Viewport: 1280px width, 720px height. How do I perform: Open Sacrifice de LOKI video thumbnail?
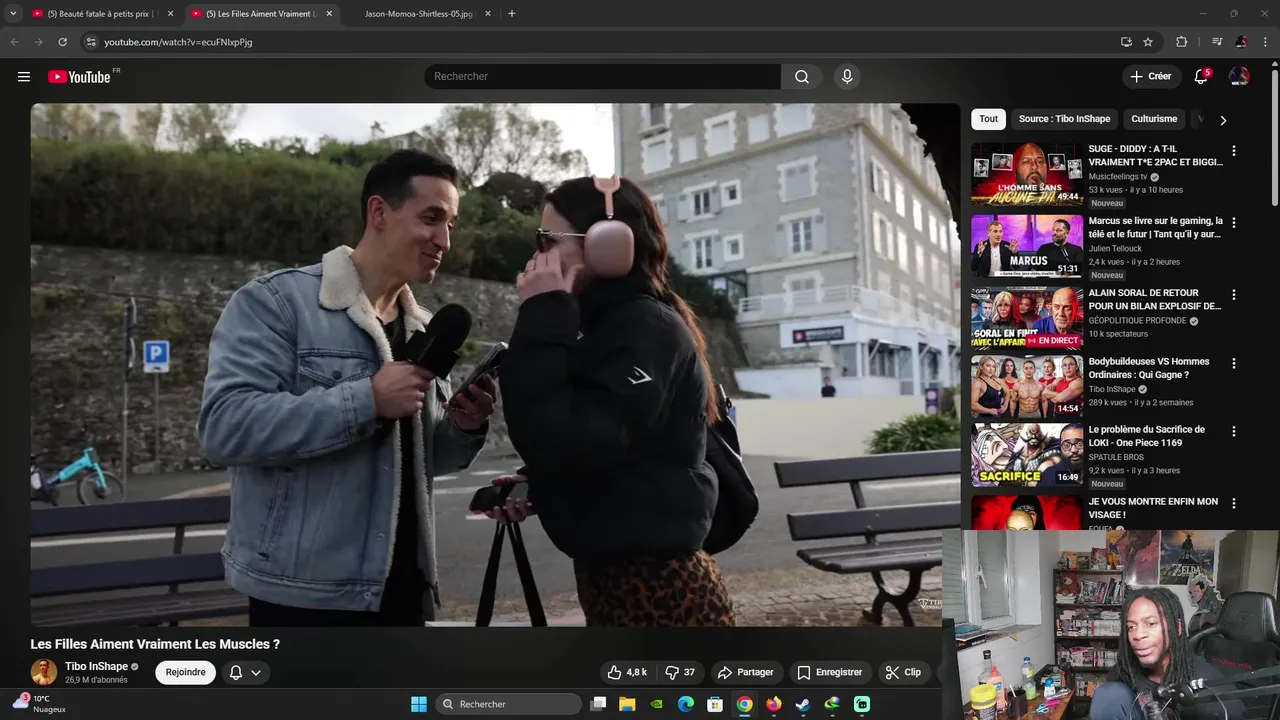coord(1027,454)
